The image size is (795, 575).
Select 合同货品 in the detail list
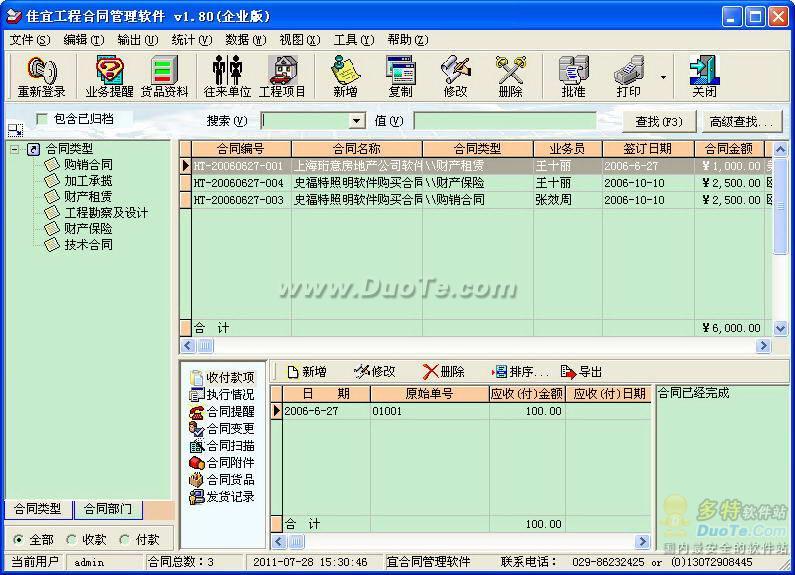tap(223, 480)
